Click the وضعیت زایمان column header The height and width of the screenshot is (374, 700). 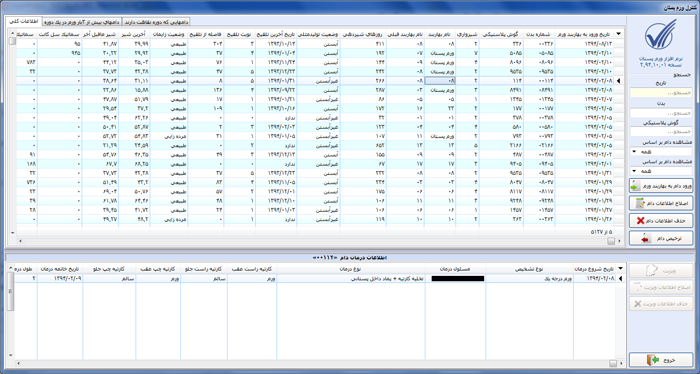point(169,34)
